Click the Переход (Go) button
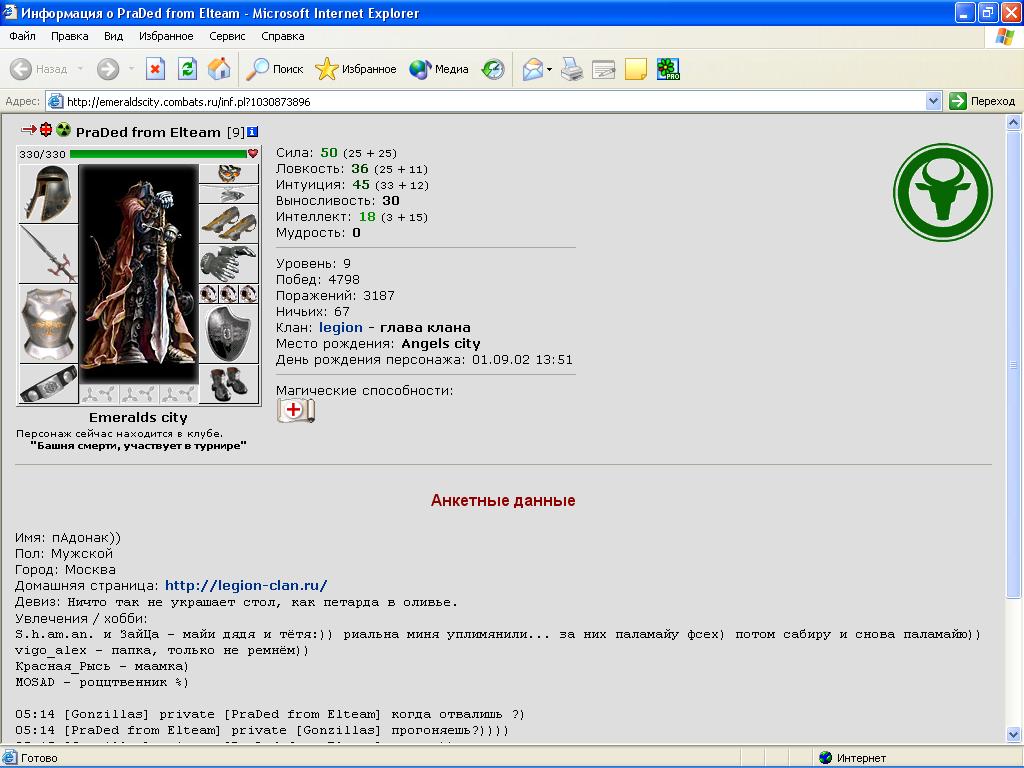This screenshot has width=1024, height=768. (x=983, y=101)
